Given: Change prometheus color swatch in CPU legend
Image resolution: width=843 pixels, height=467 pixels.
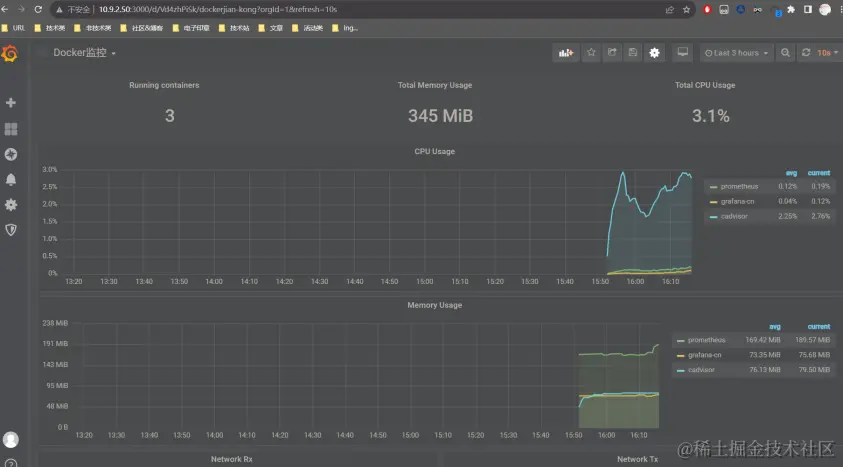Looking at the screenshot, I should [x=713, y=187].
